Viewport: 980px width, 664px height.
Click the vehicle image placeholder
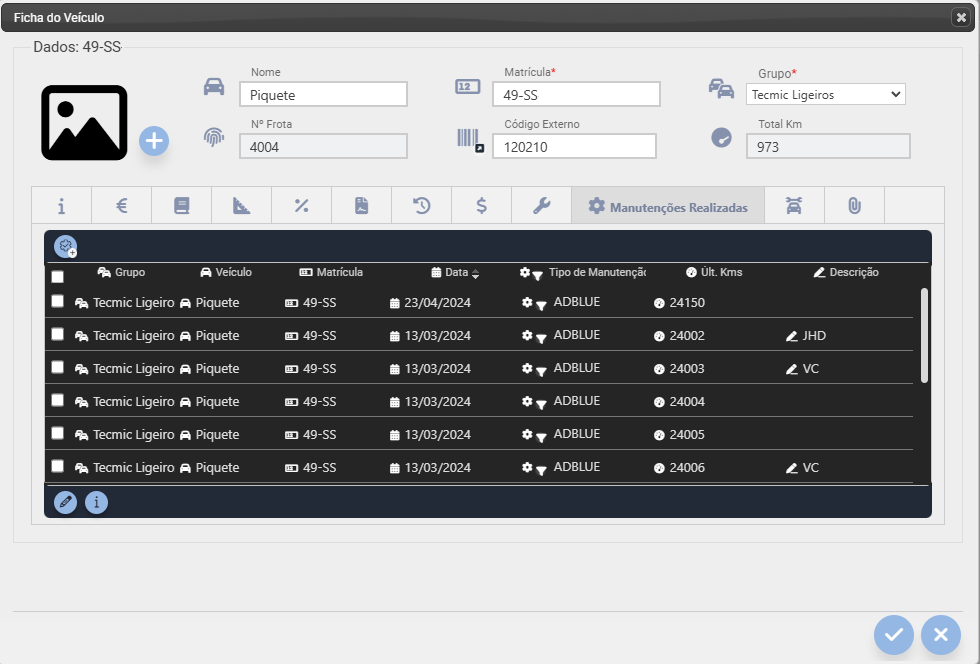click(x=84, y=123)
